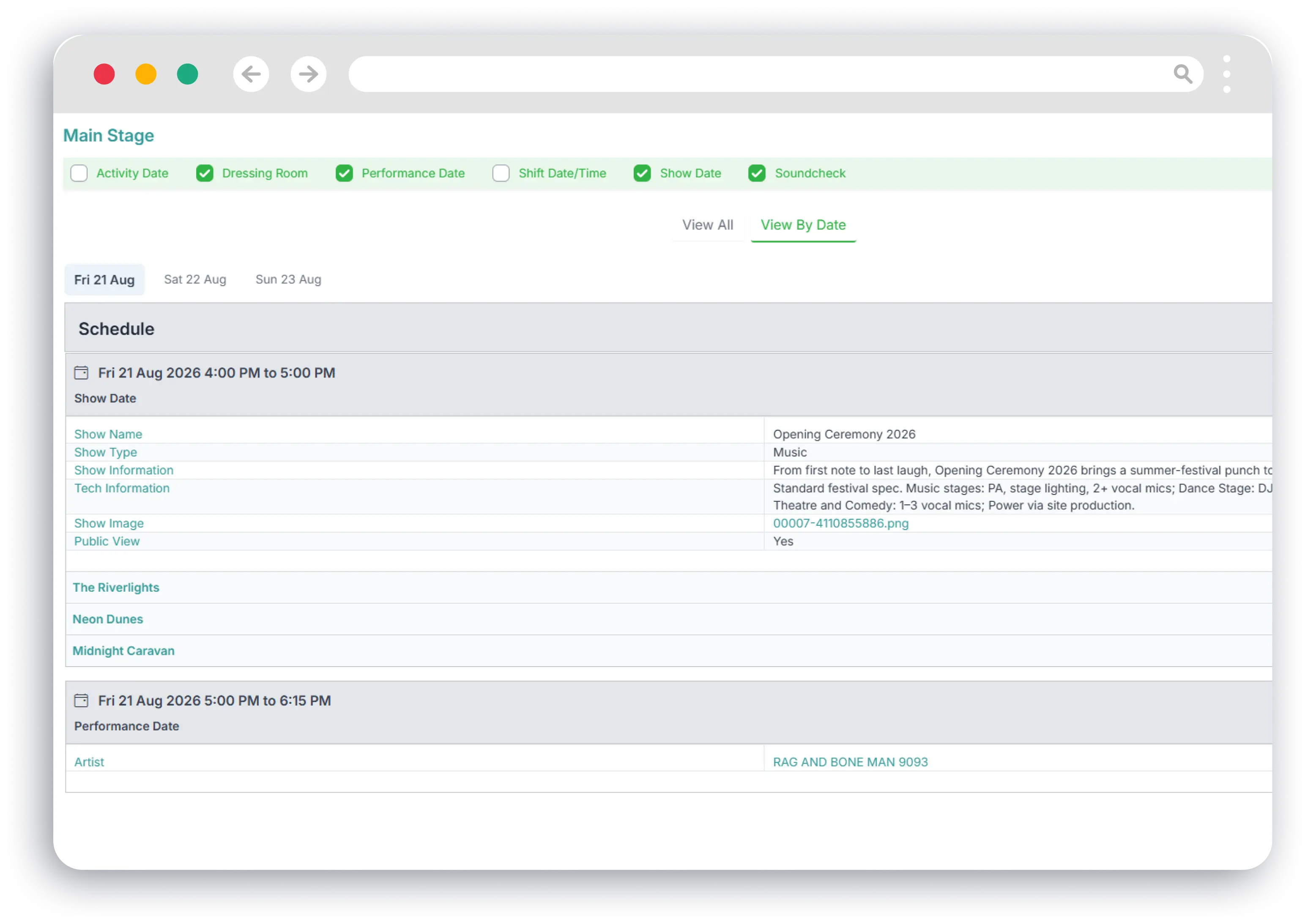Uncheck the Soundcheck filter

757,173
